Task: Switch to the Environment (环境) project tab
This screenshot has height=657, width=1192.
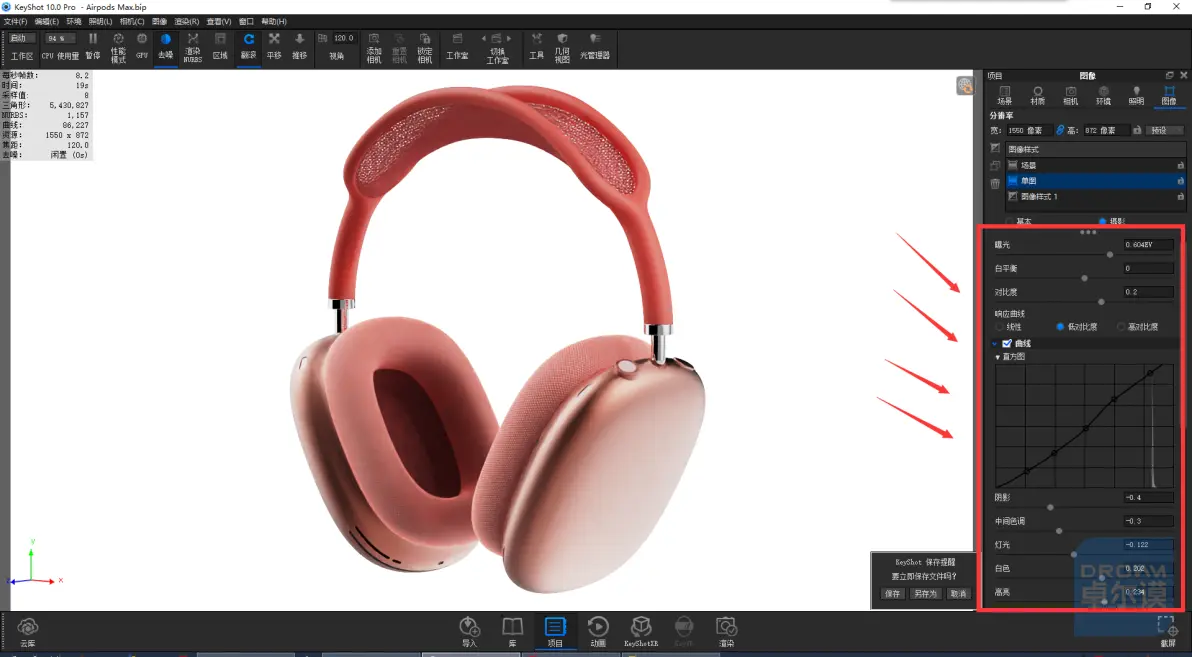Action: point(1103,95)
